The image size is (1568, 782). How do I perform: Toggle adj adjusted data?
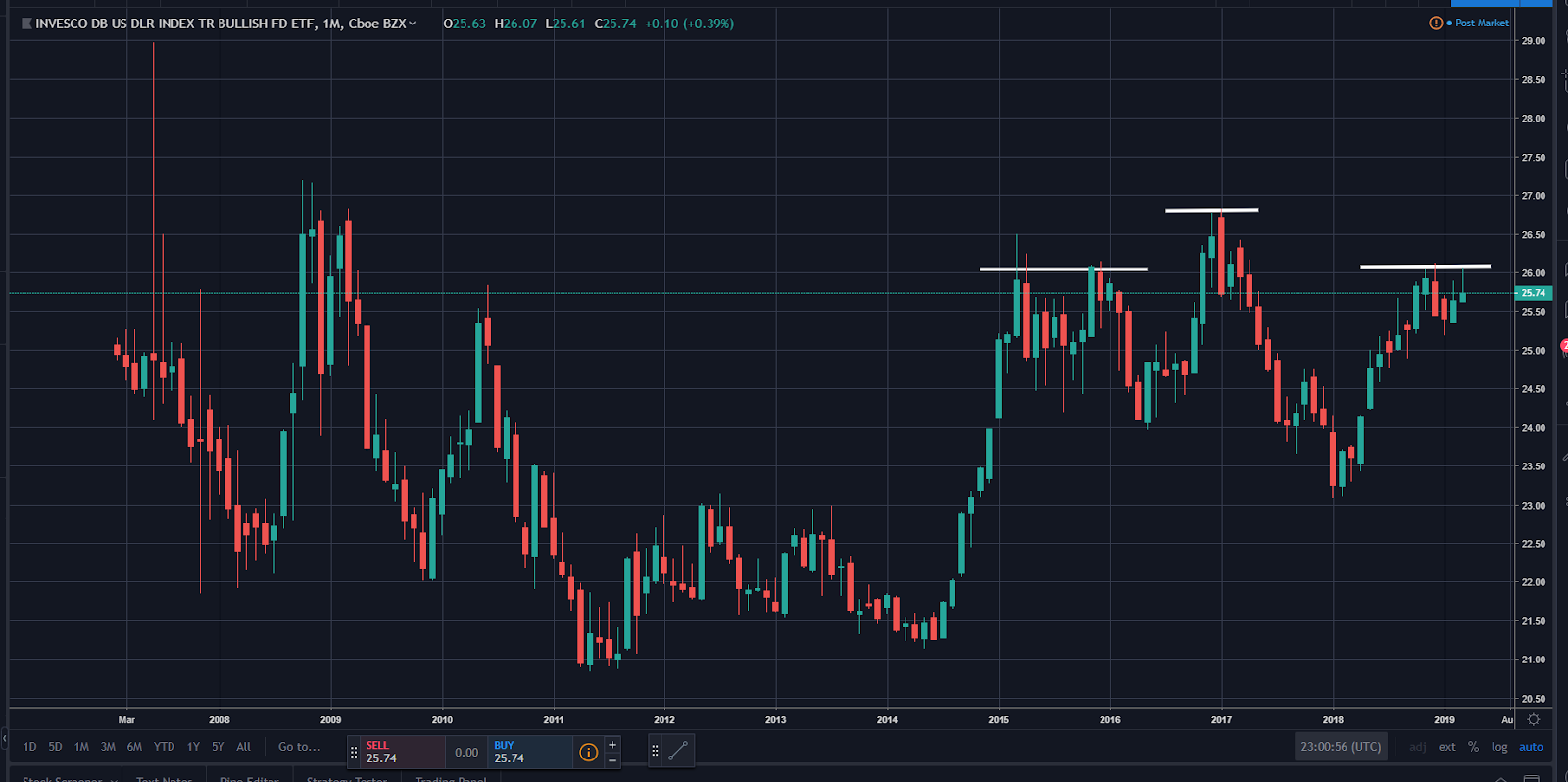click(x=1418, y=747)
